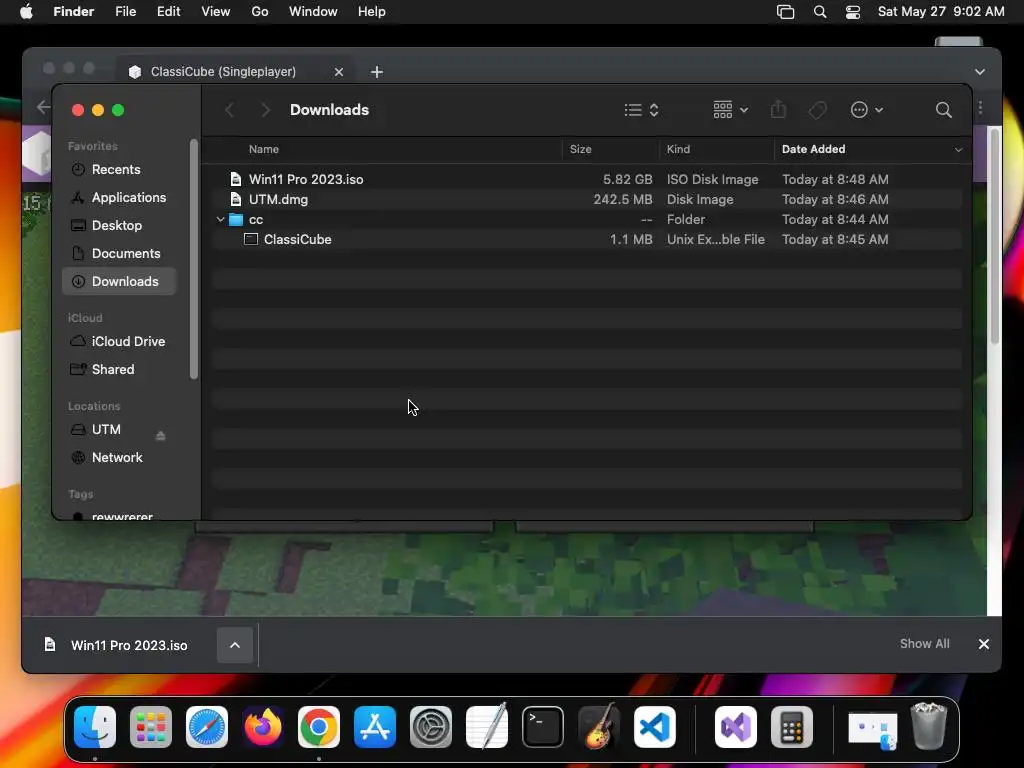This screenshot has height=768, width=1024.
Task: Open Google Chrome from the Dock
Action: tap(319, 727)
